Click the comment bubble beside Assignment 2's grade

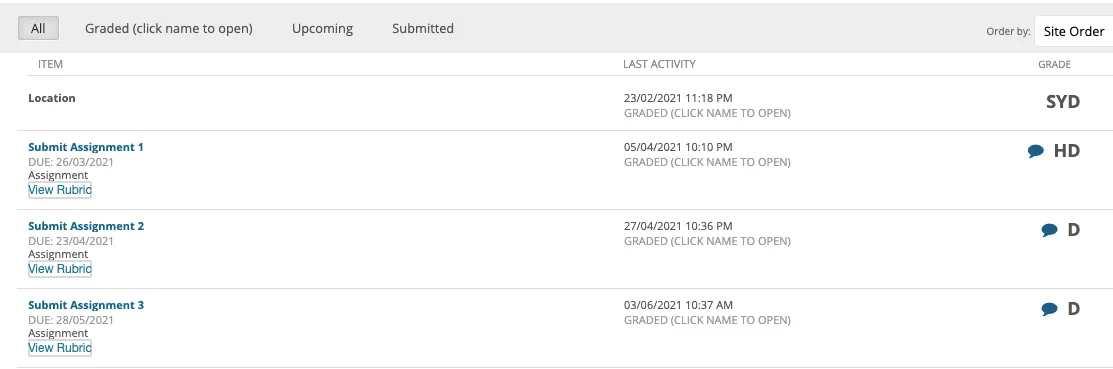(1049, 230)
